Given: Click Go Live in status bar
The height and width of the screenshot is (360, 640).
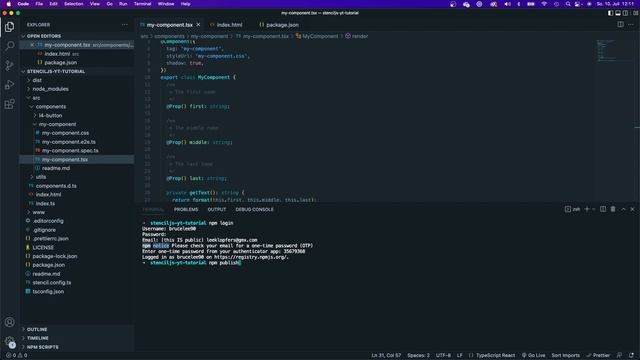Looking at the screenshot, I should [x=533, y=356].
